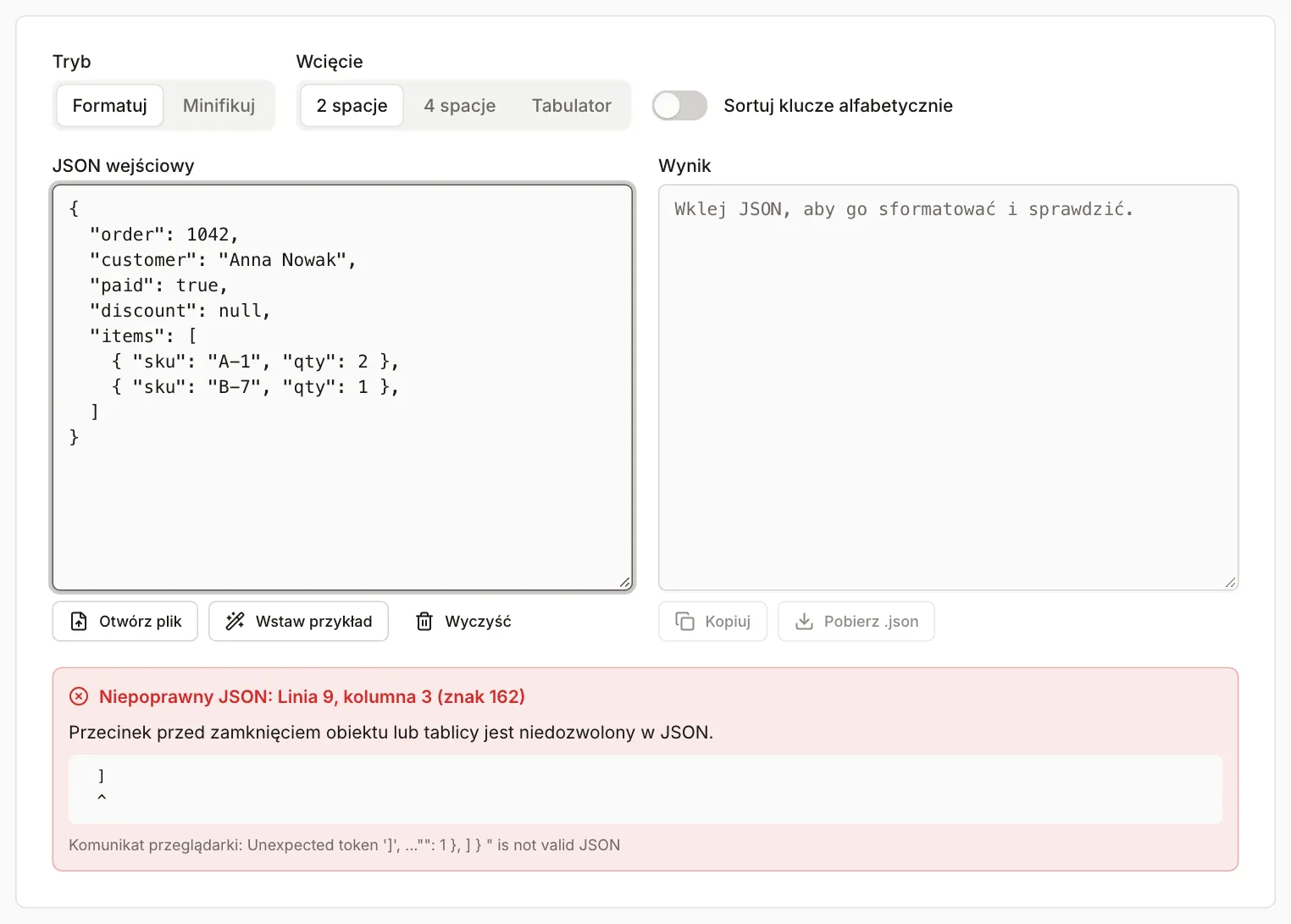Choose 4 spacje indentation
This screenshot has height=924, width=1291.
pyautogui.click(x=460, y=106)
